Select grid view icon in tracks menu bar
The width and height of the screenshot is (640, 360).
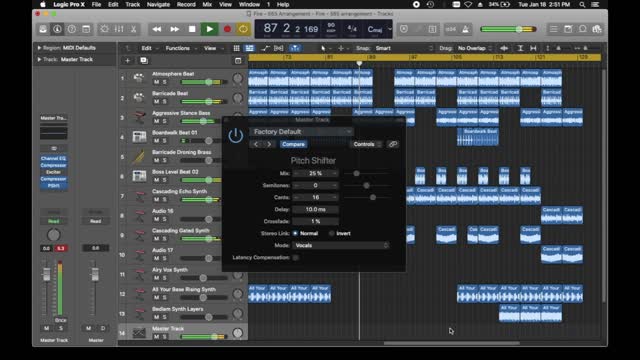click(236, 48)
